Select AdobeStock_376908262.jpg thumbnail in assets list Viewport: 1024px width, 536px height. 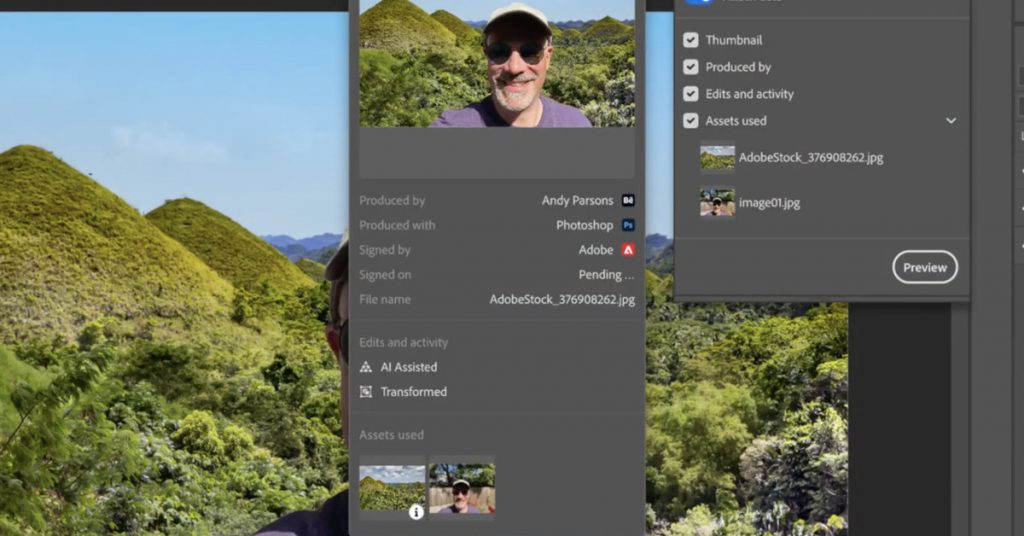point(717,158)
